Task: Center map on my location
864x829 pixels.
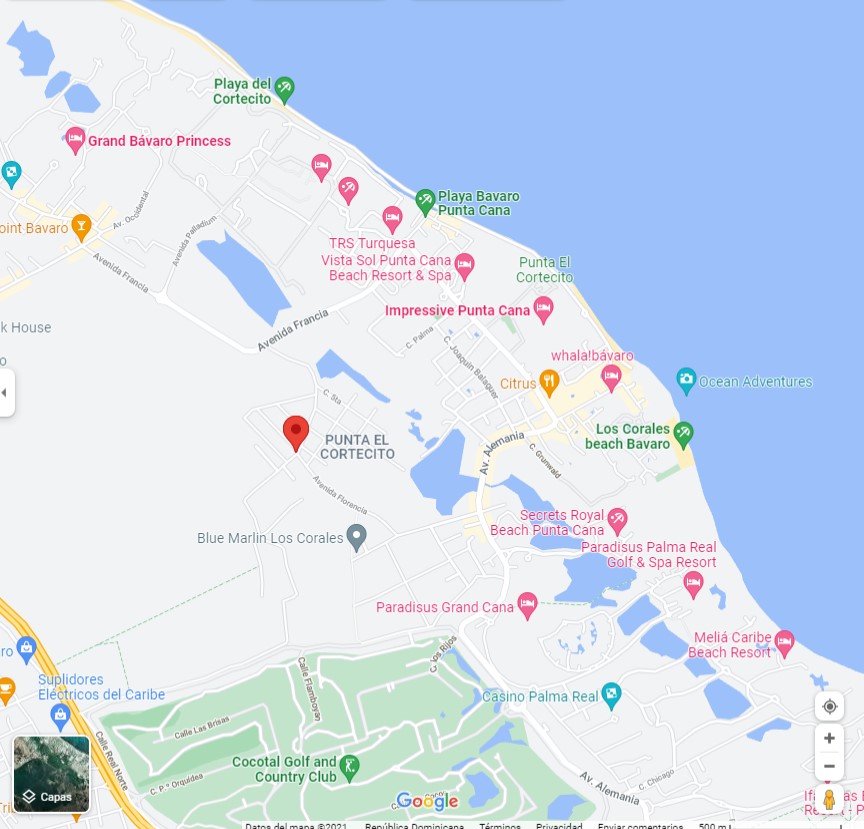Action: [x=829, y=707]
